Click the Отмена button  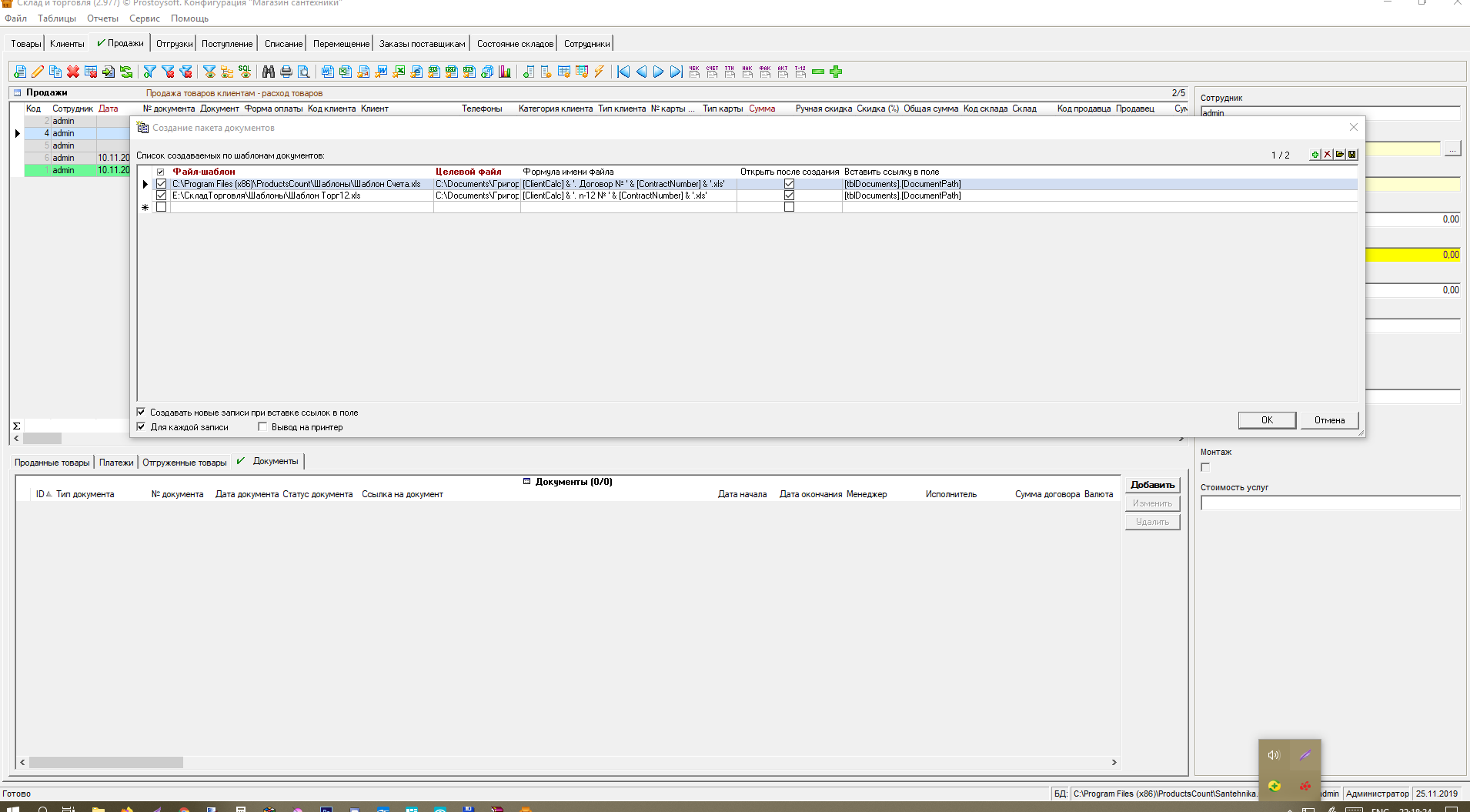pyautogui.click(x=1329, y=420)
